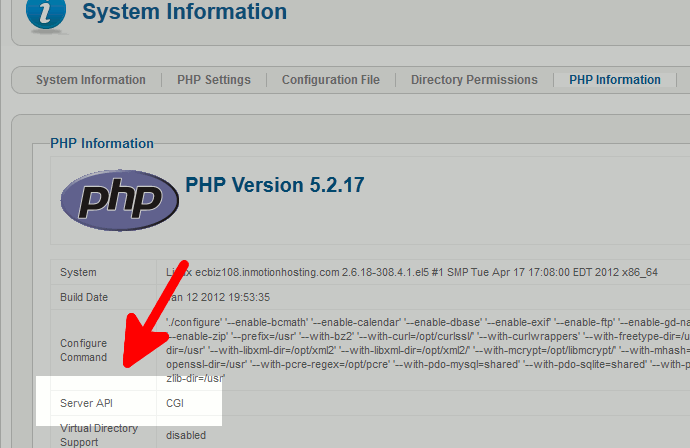Screen dimensions: 690x448
Task: Open the System Information tab
Action: click(91, 80)
